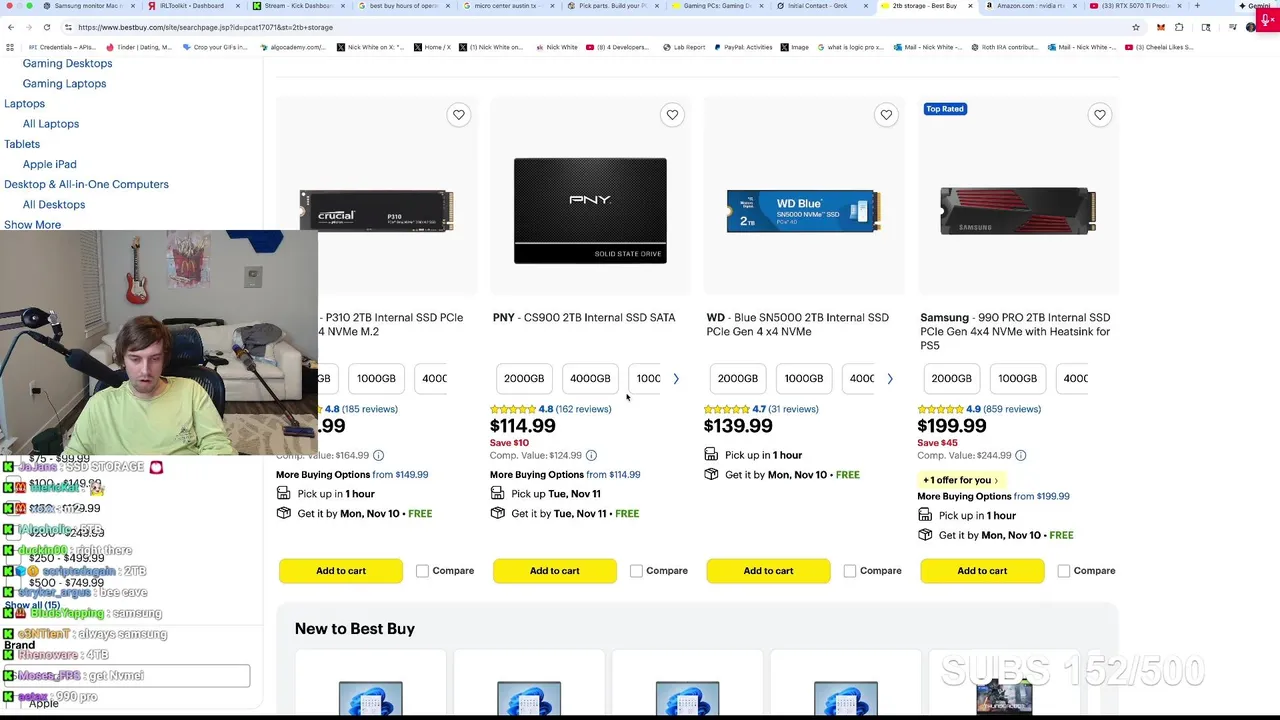
Task: Select 1000GB capacity for the WD Blue SN5000
Action: (x=804, y=378)
